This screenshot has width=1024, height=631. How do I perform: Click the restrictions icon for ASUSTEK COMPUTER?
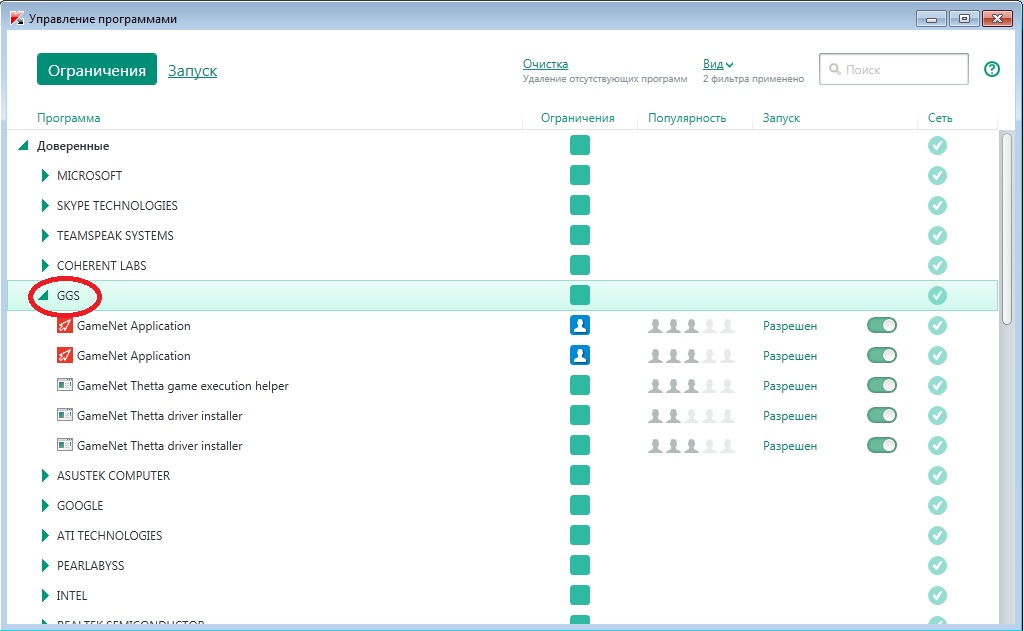point(580,476)
